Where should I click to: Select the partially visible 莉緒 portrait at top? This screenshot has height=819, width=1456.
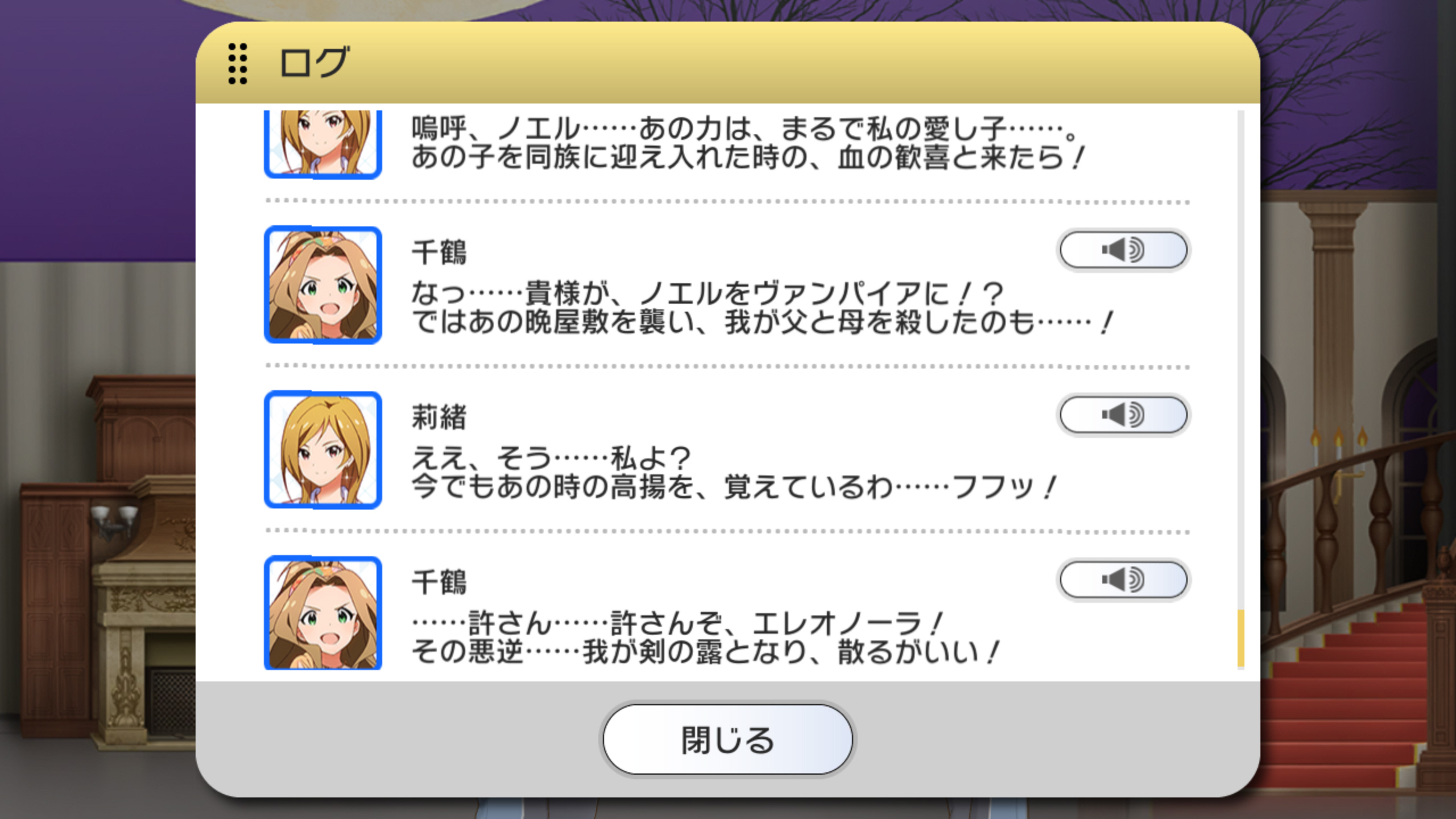(x=322, y=144)
